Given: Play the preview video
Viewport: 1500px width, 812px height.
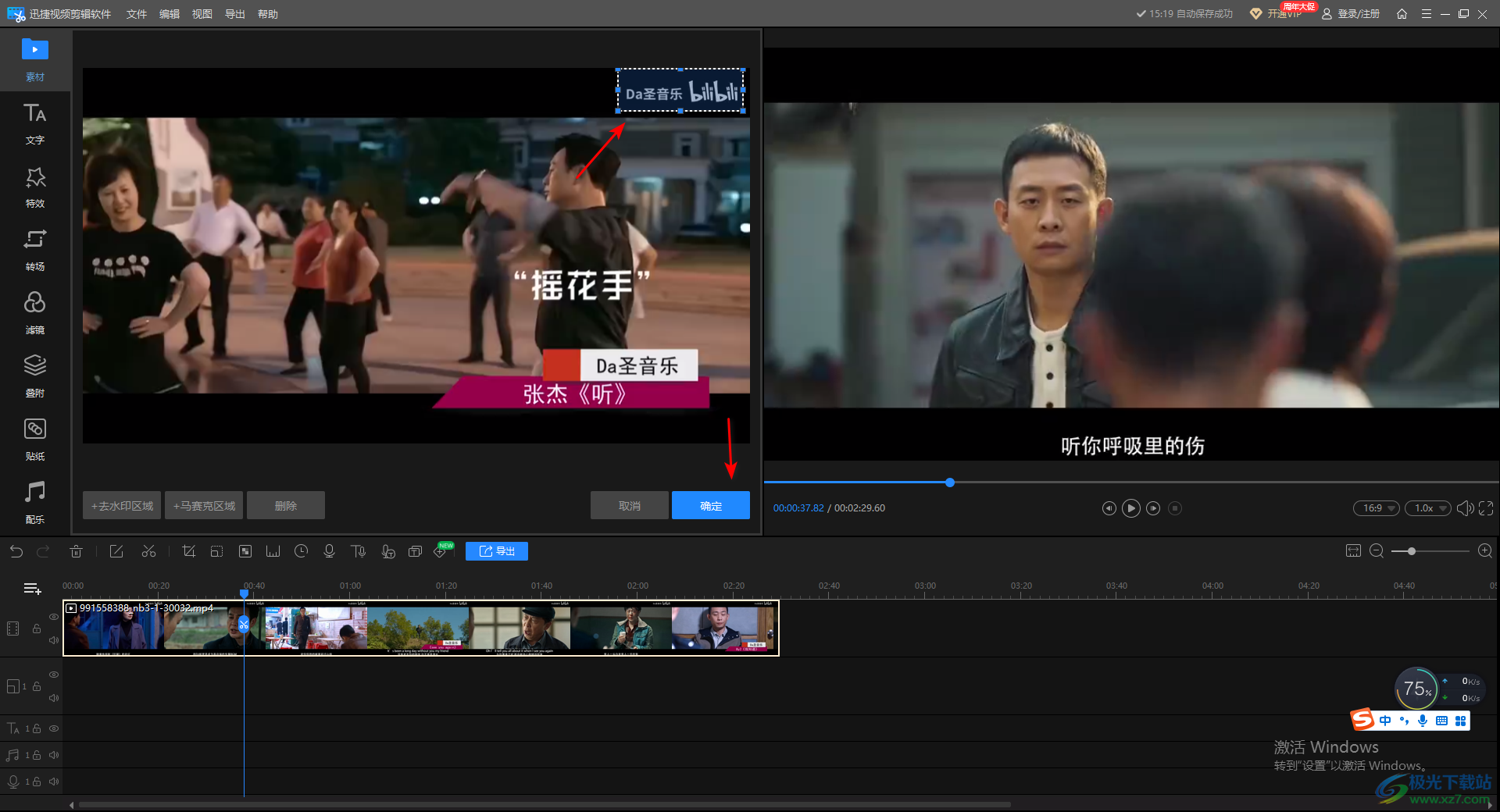Looking at the screenshot, I should point(1130,508).
